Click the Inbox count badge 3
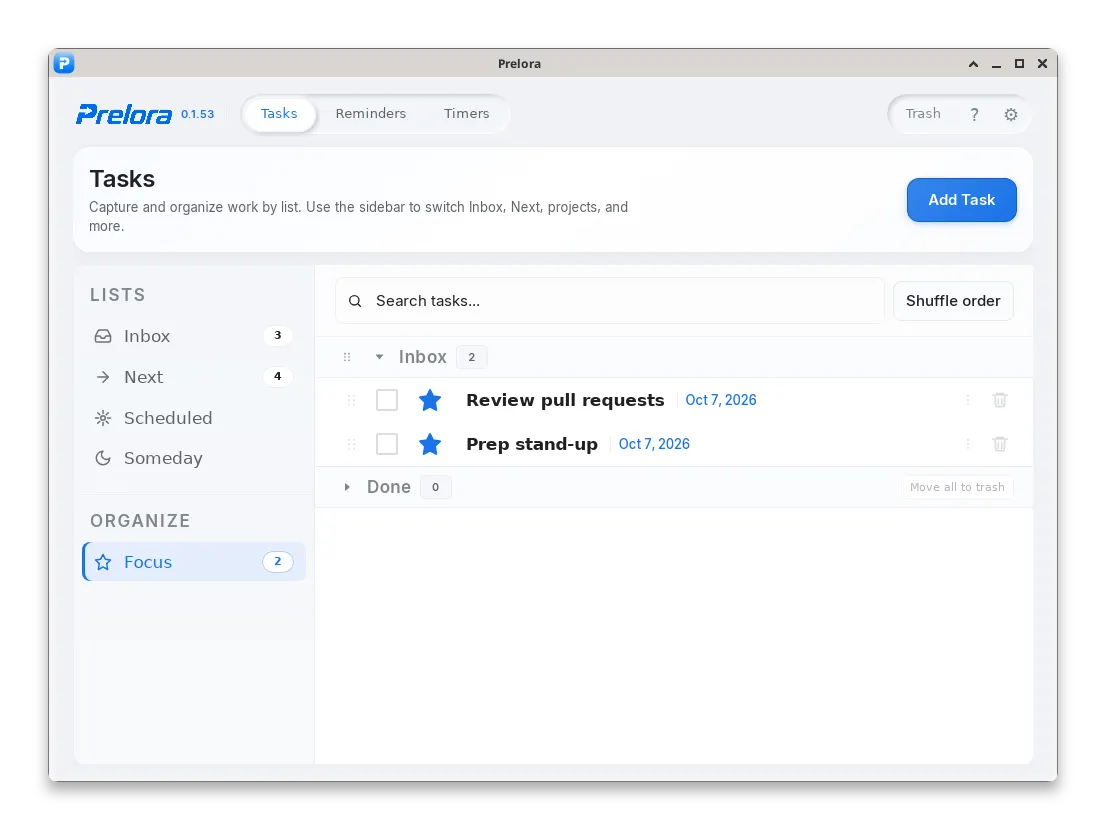This screenshot has height=830, width=1106. [278, 335]
